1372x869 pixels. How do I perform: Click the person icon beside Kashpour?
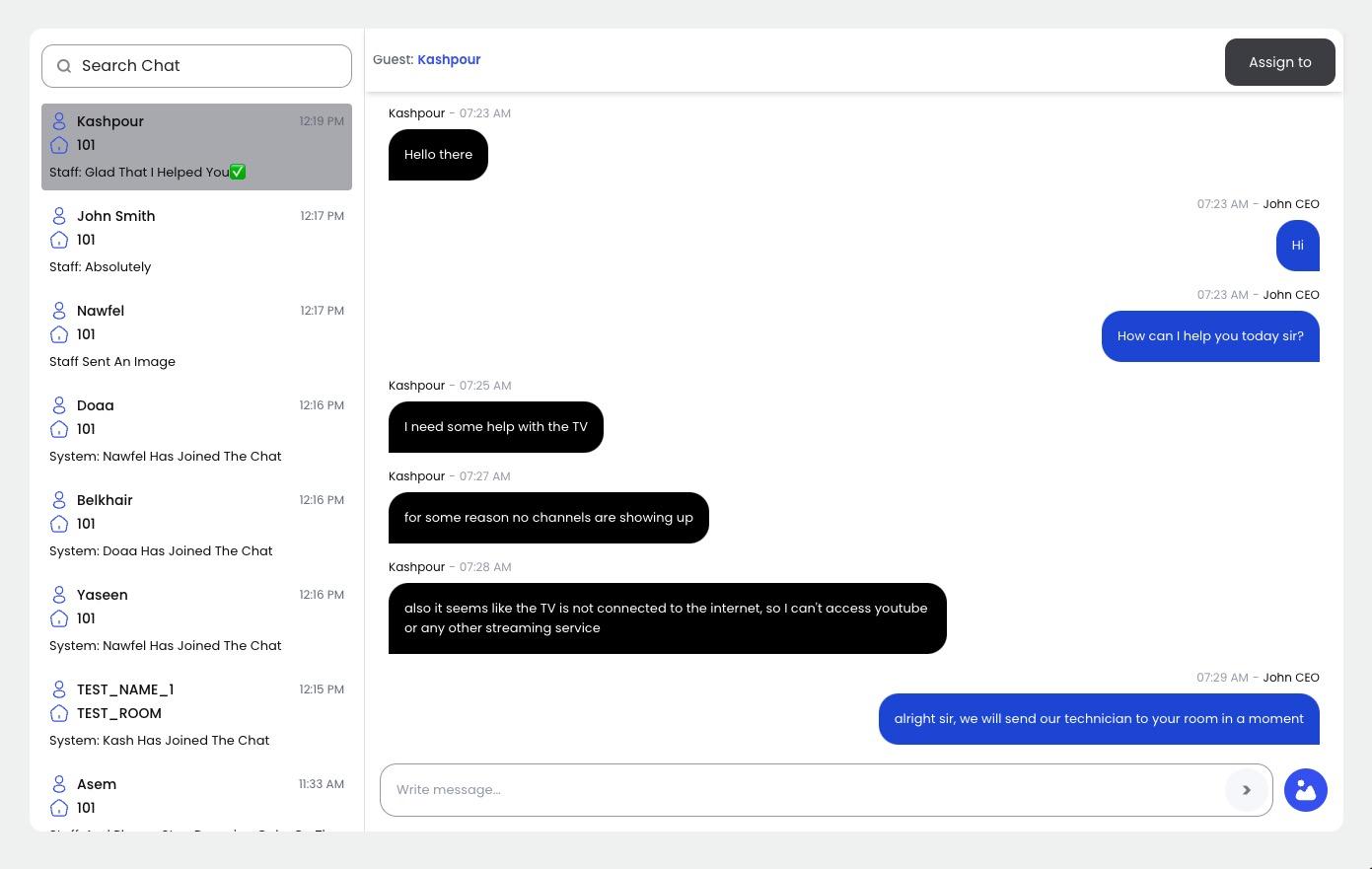coord(59,121)
